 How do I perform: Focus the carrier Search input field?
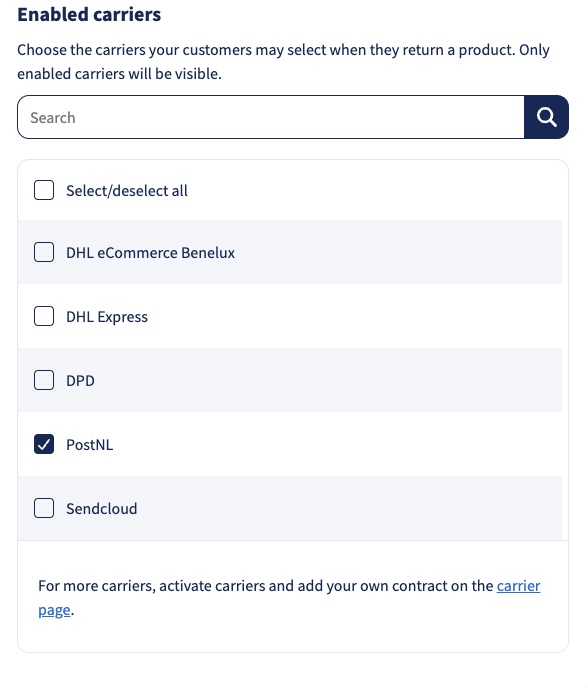(271, 117)
